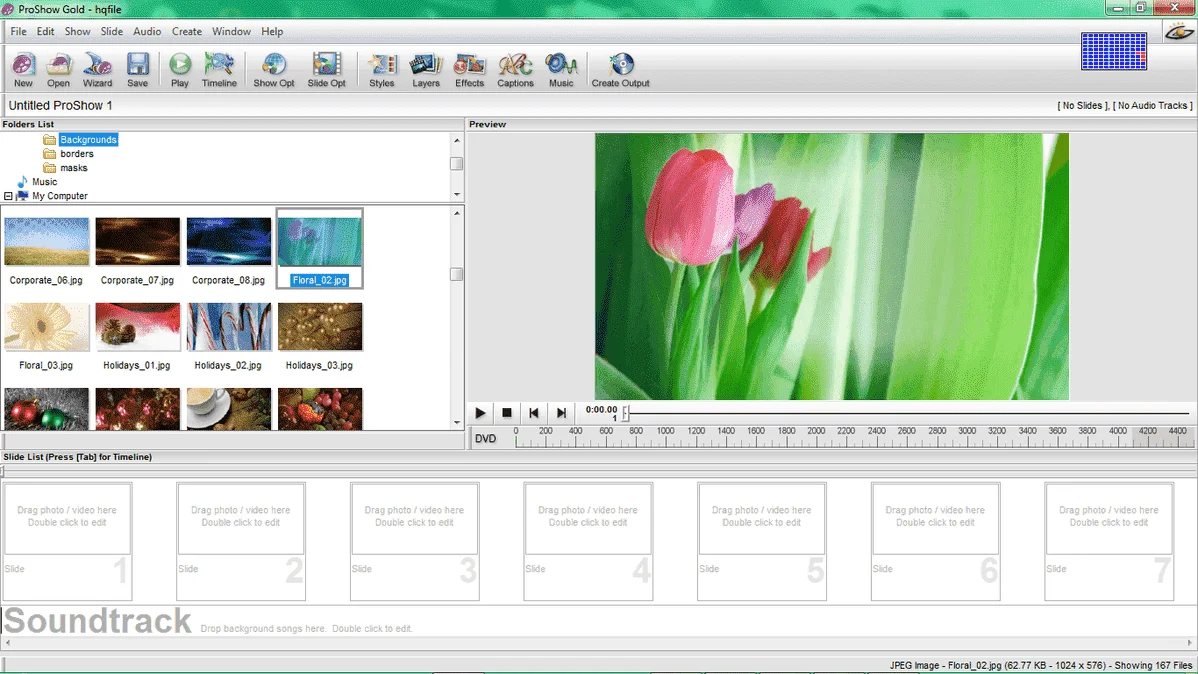The image size is (1198, 674).
Task: Switch to Timeline via toolbar icon
Action: tap(219, 70)
